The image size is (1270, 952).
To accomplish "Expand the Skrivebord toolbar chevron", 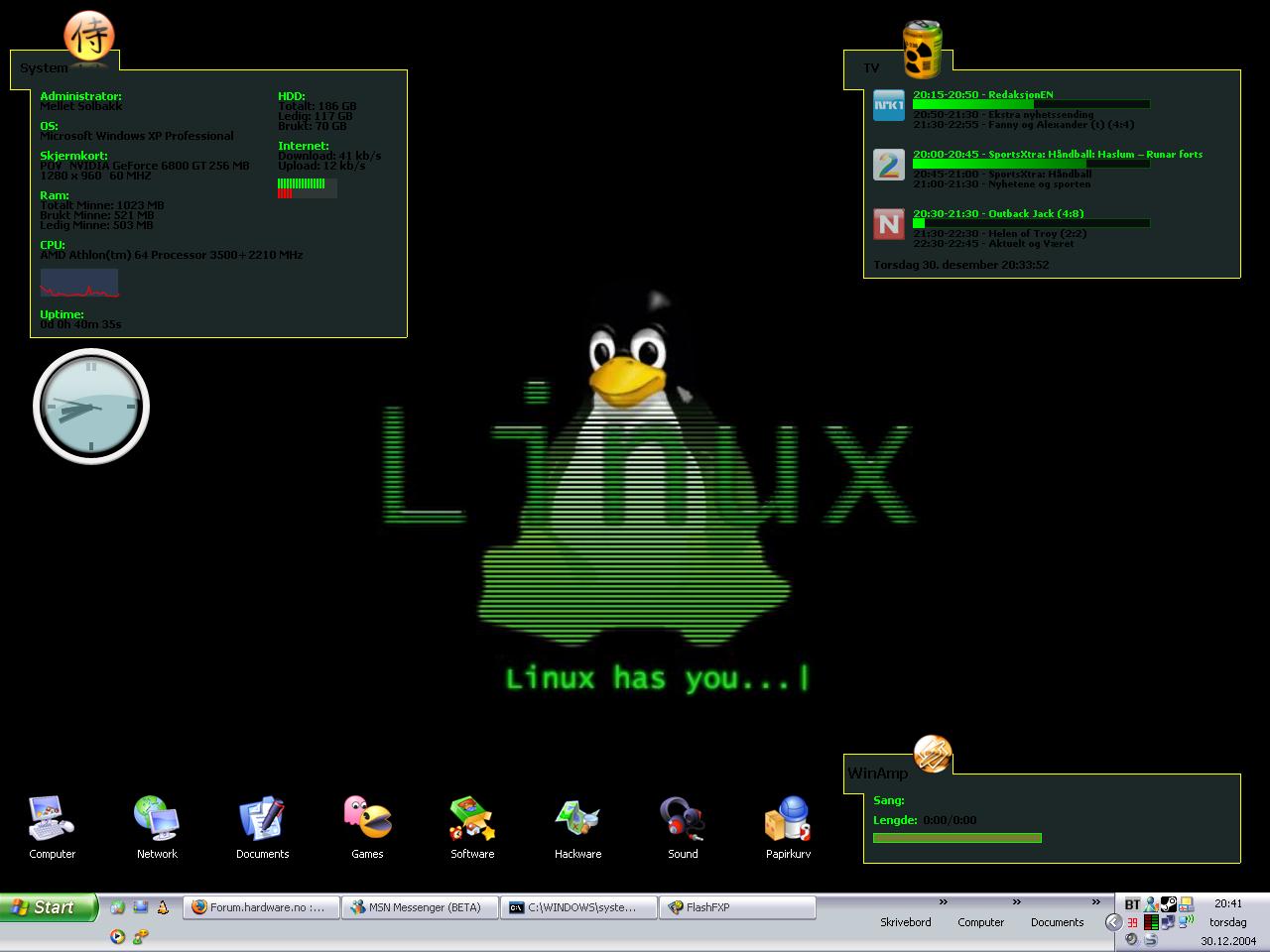I will coord(944,902).
